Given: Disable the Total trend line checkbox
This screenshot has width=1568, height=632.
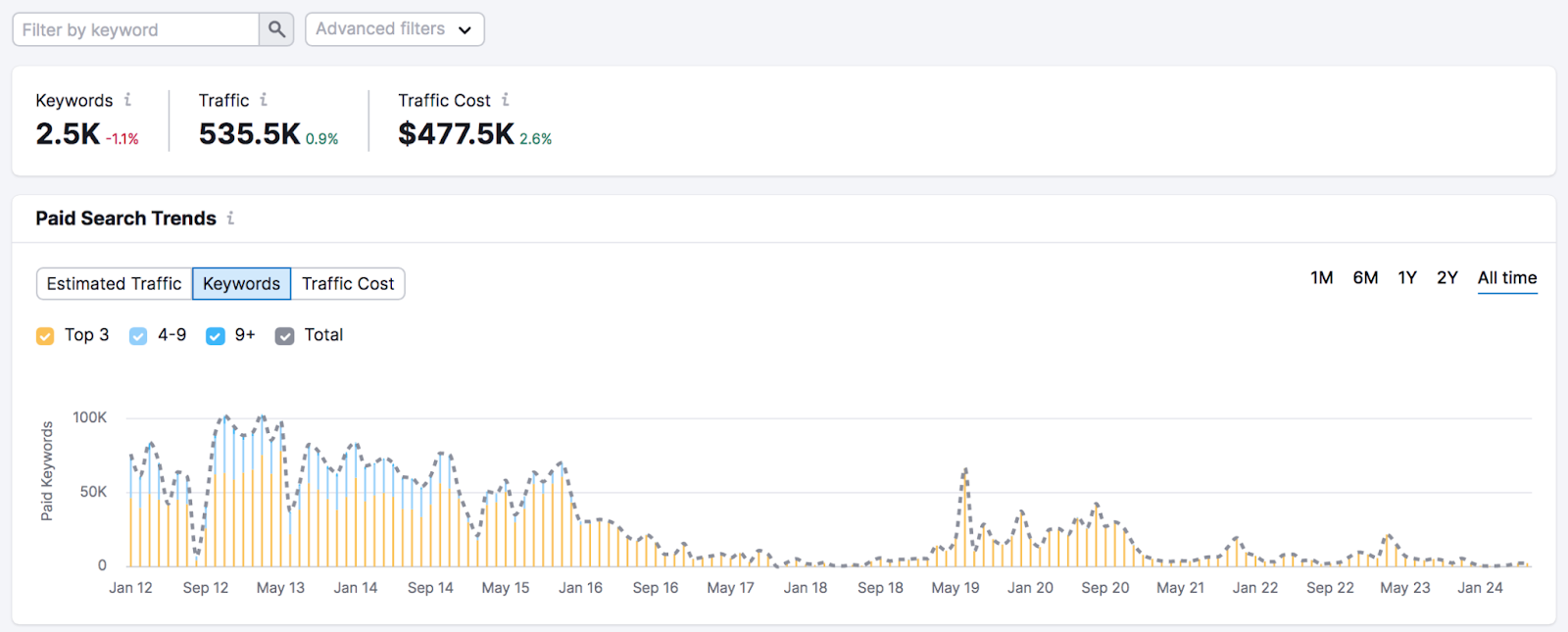Looking at the screenshot, I should (x=284, y=335).
